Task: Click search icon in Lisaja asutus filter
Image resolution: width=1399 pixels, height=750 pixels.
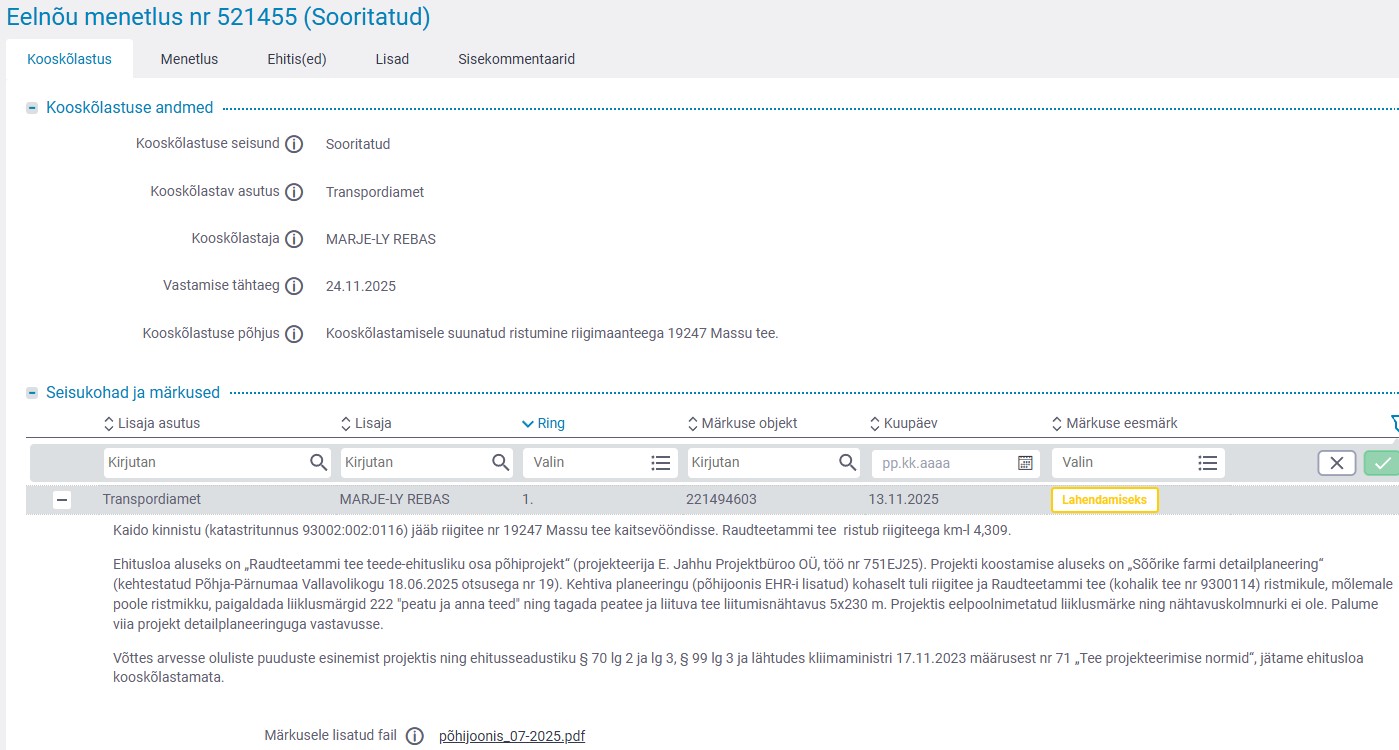Action: [318, 463]
